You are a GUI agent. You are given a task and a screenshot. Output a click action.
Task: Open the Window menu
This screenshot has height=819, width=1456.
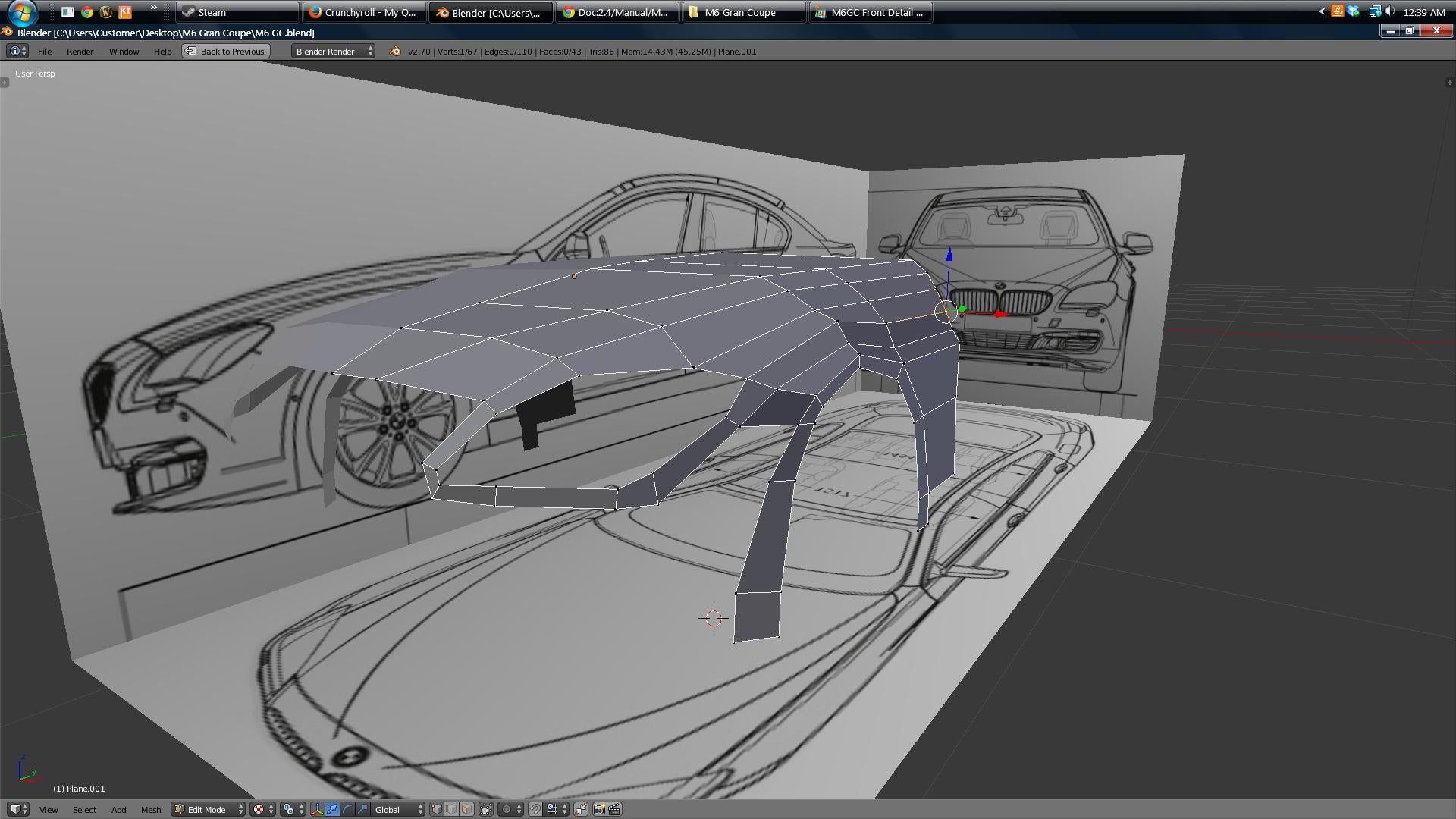pos(124,51)
